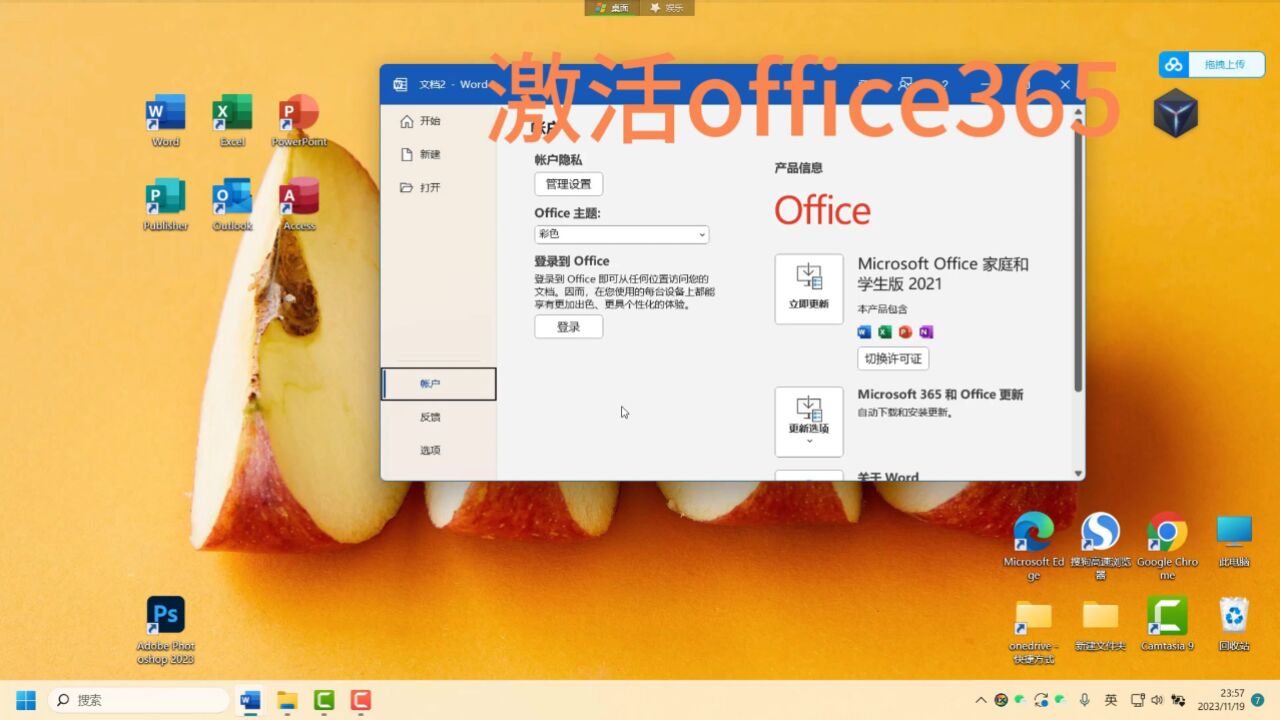Image resolution: width=1280 pixels, height=720 pixels.
Task: Click the volume speaker tray icon
Action: pyautogui.click(x=1157, y=700)
